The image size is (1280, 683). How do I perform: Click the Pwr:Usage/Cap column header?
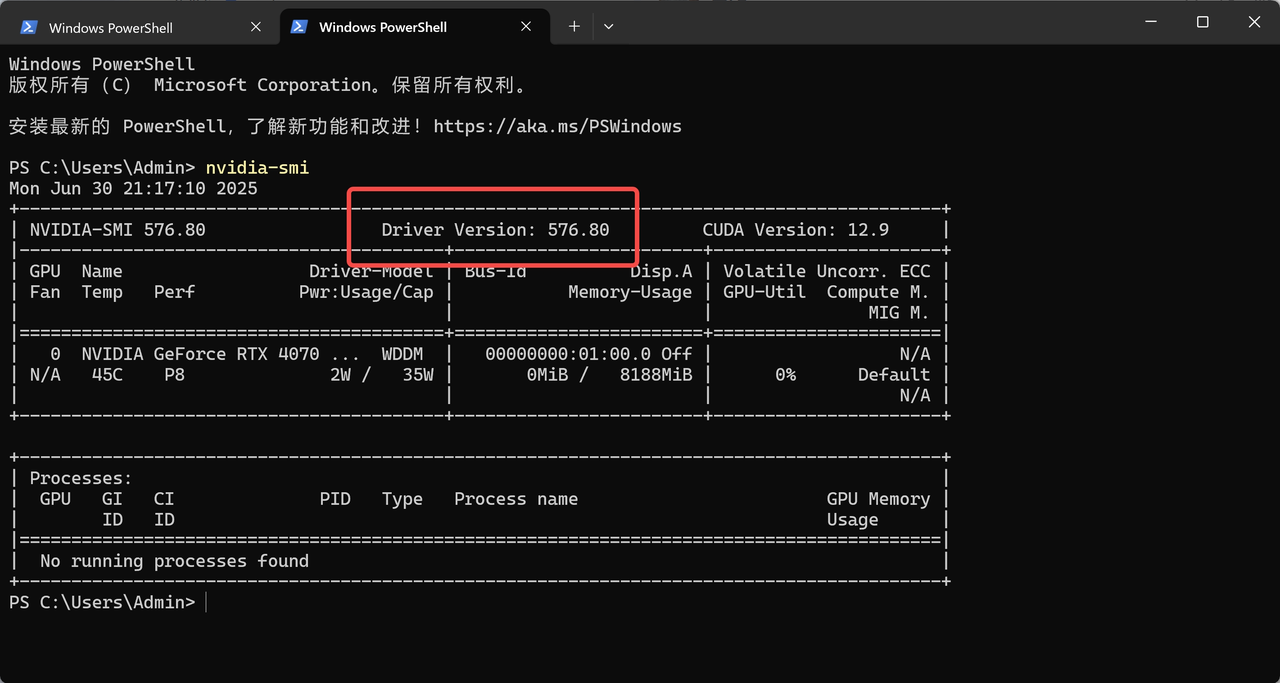click(x=366, y=292)
